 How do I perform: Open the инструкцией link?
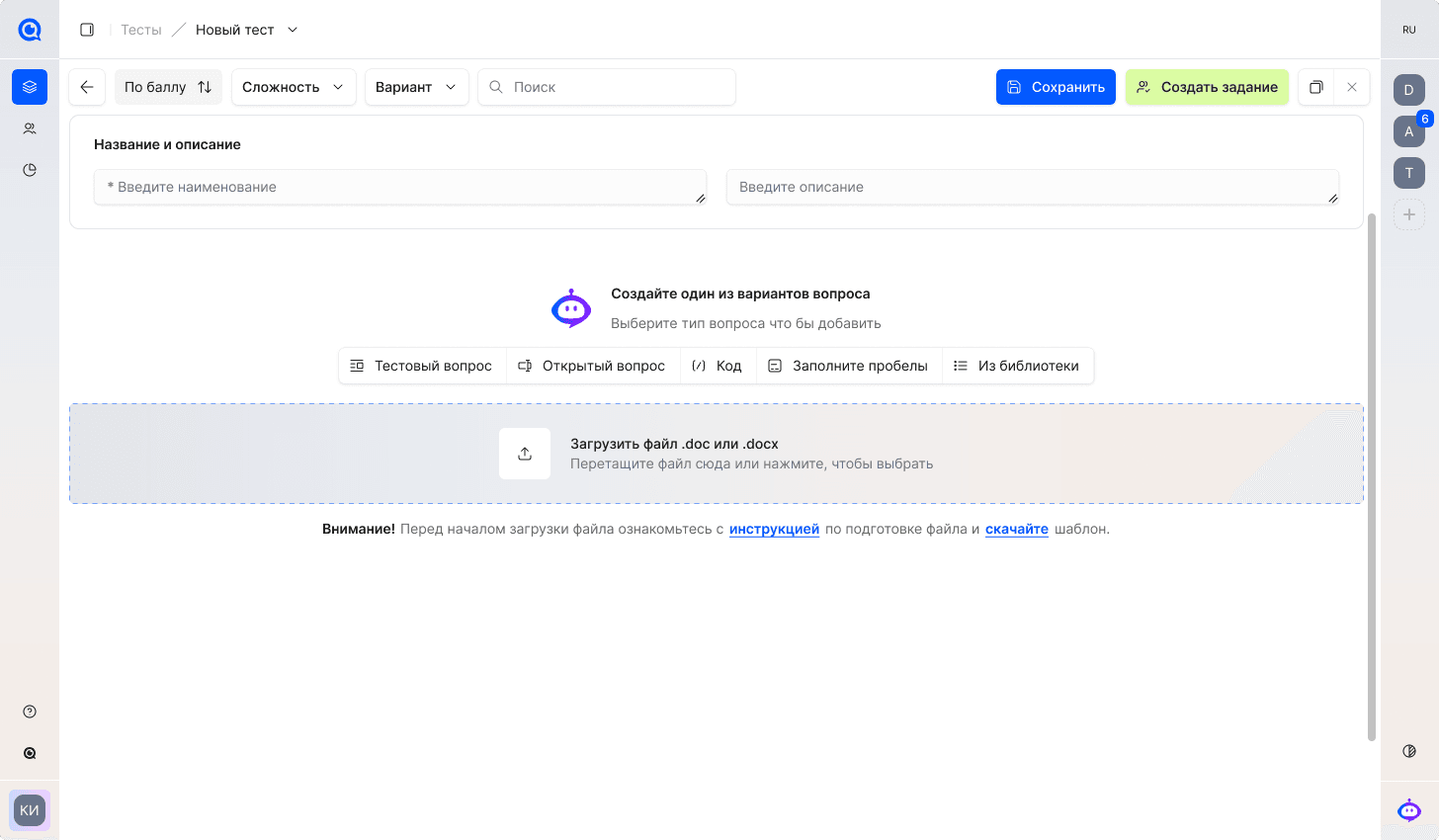774,529
